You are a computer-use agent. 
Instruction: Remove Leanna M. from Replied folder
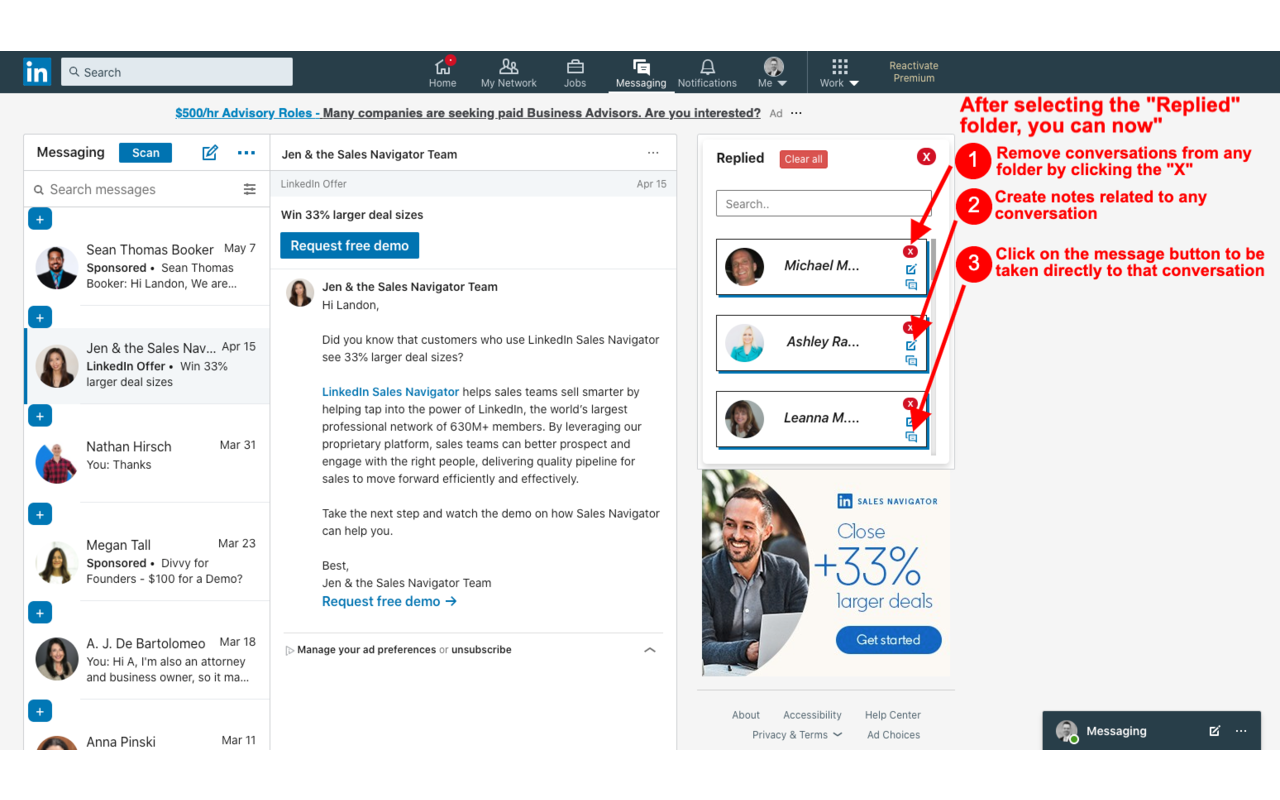[x=910, y=404]
